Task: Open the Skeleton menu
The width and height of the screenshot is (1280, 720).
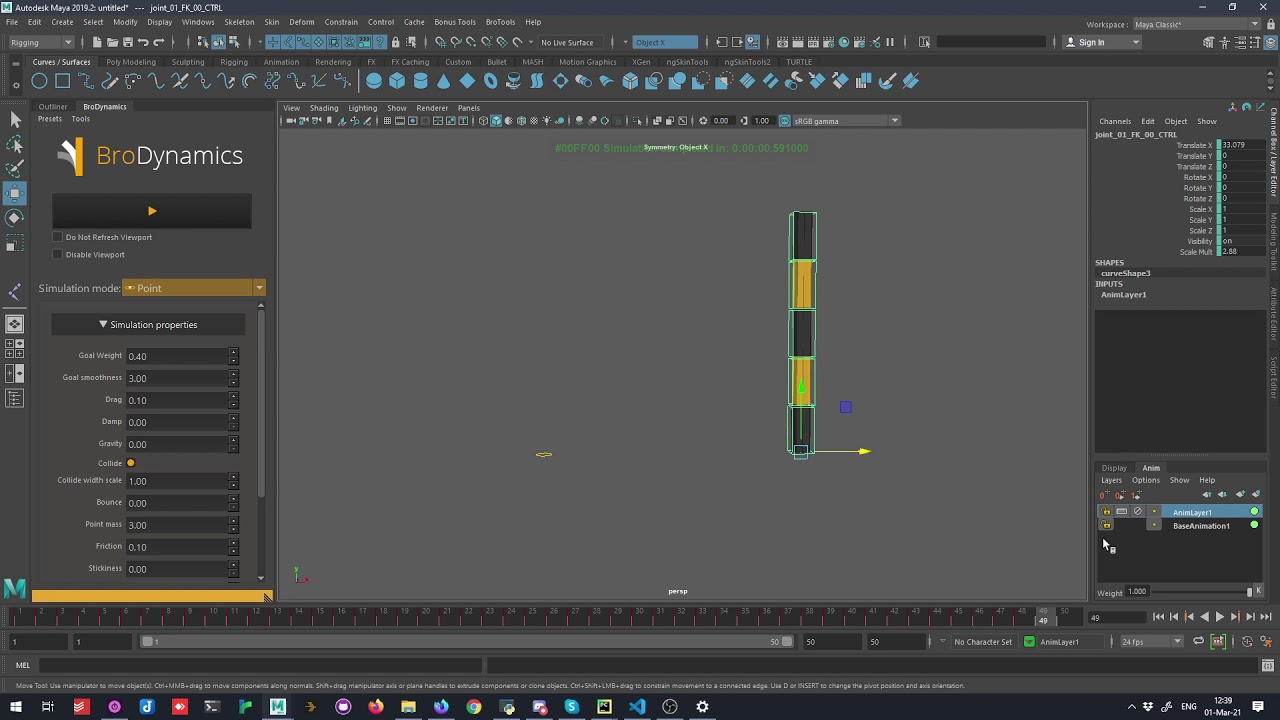Action: click(x=239, y=22)
